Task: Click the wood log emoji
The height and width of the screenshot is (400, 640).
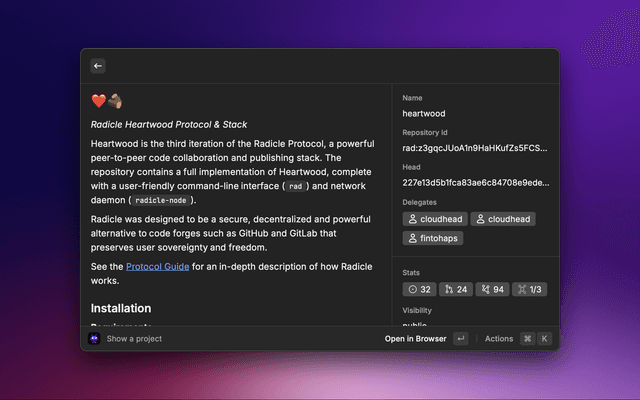Action: (x=114, y=101)
